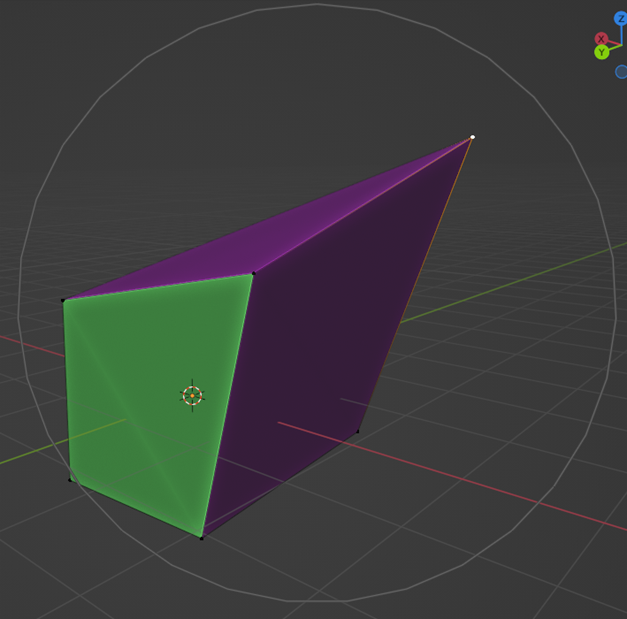Select the top-left vertex of the green face
Viewport: 627px width, 619px height.
pos(63,300)
